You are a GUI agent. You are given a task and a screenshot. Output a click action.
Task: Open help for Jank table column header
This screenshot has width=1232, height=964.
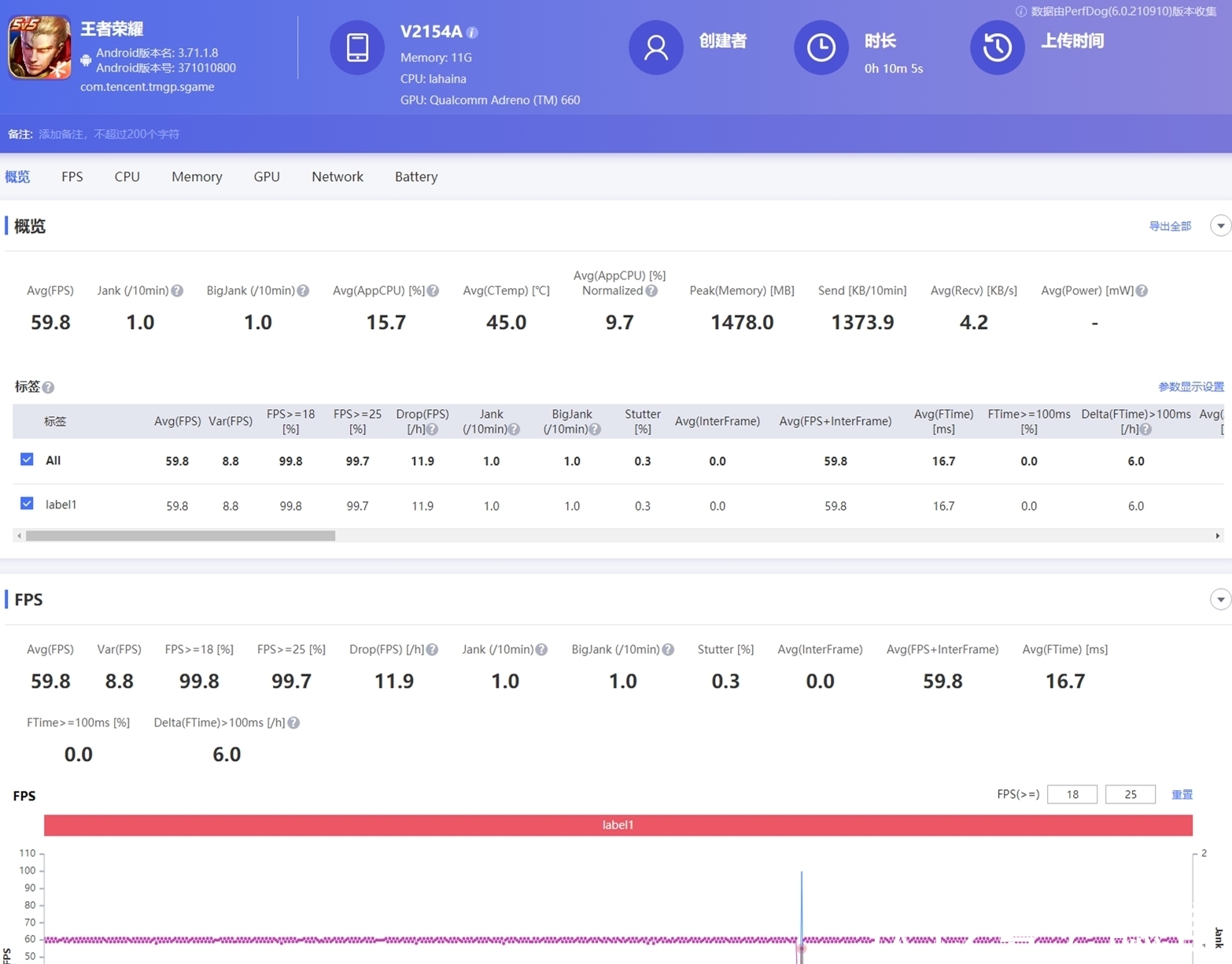point(514,429)
